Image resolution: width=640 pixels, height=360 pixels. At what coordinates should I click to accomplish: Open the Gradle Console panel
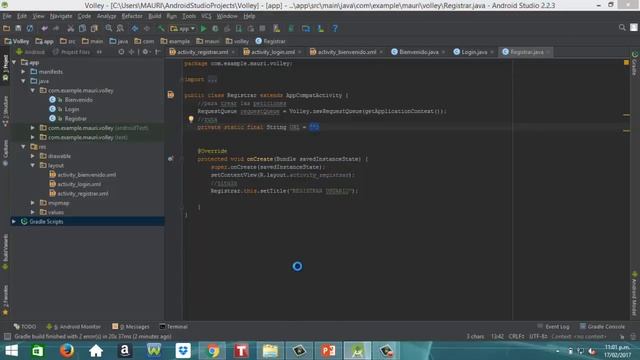pos(602,327)
